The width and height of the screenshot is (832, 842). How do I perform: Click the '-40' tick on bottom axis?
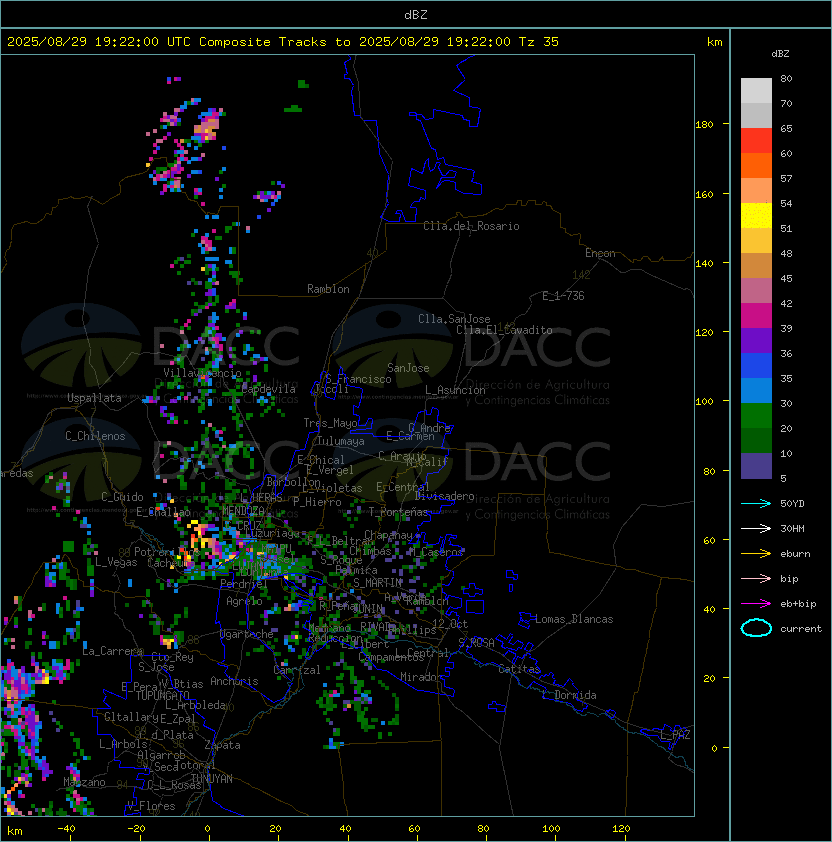tap(67, 829)
